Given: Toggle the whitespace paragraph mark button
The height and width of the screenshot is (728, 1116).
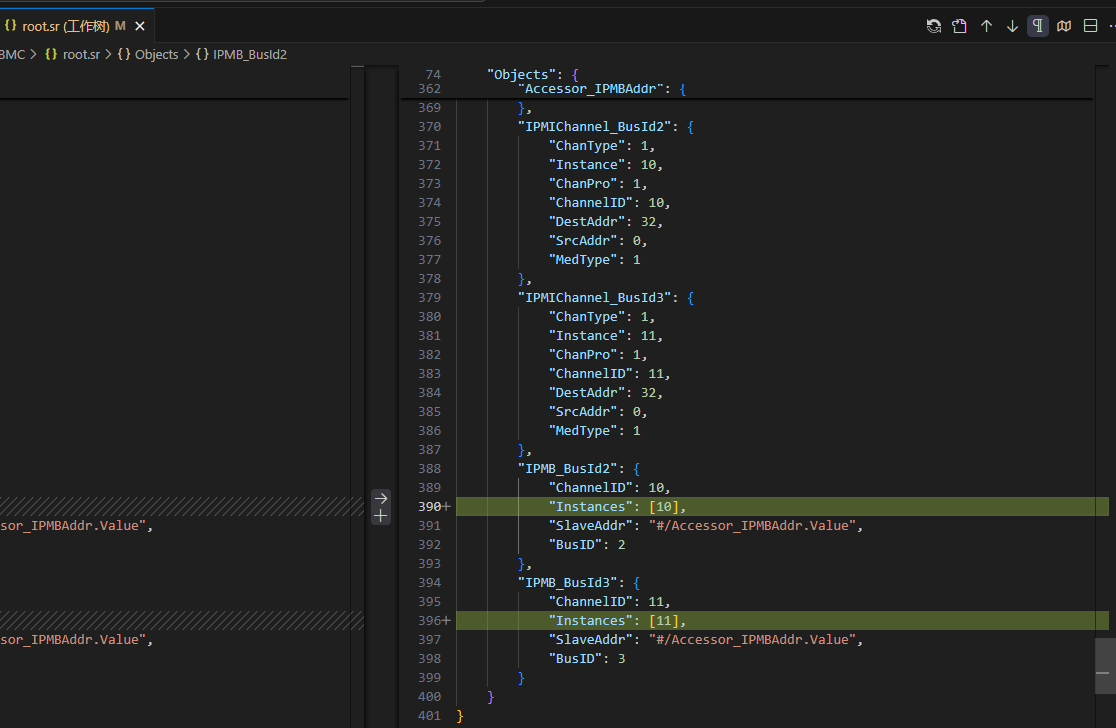Looking at the screenshot, I should (x=1038, y=26).
